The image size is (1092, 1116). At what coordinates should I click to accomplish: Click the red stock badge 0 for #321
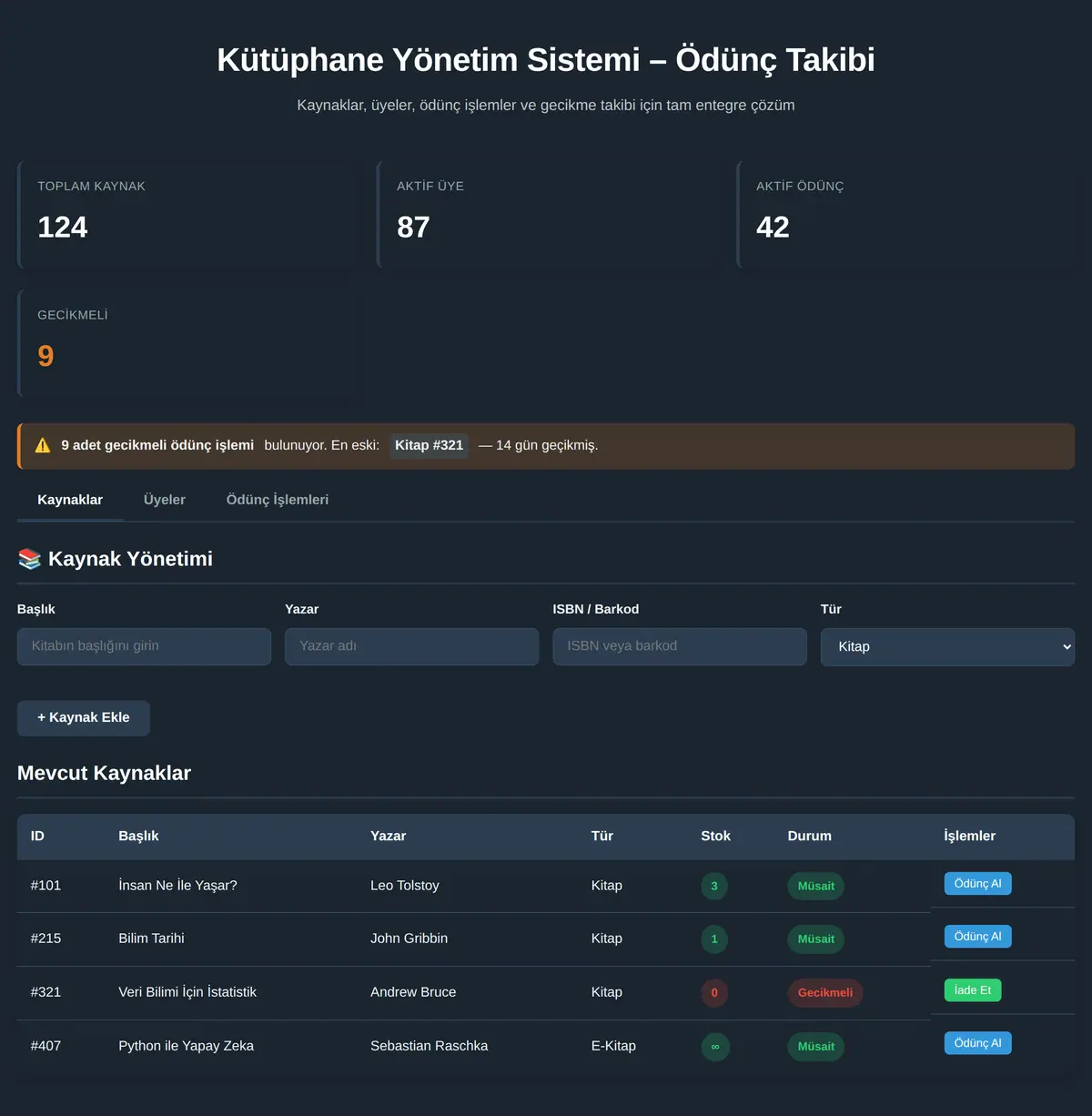coord(714,993)
